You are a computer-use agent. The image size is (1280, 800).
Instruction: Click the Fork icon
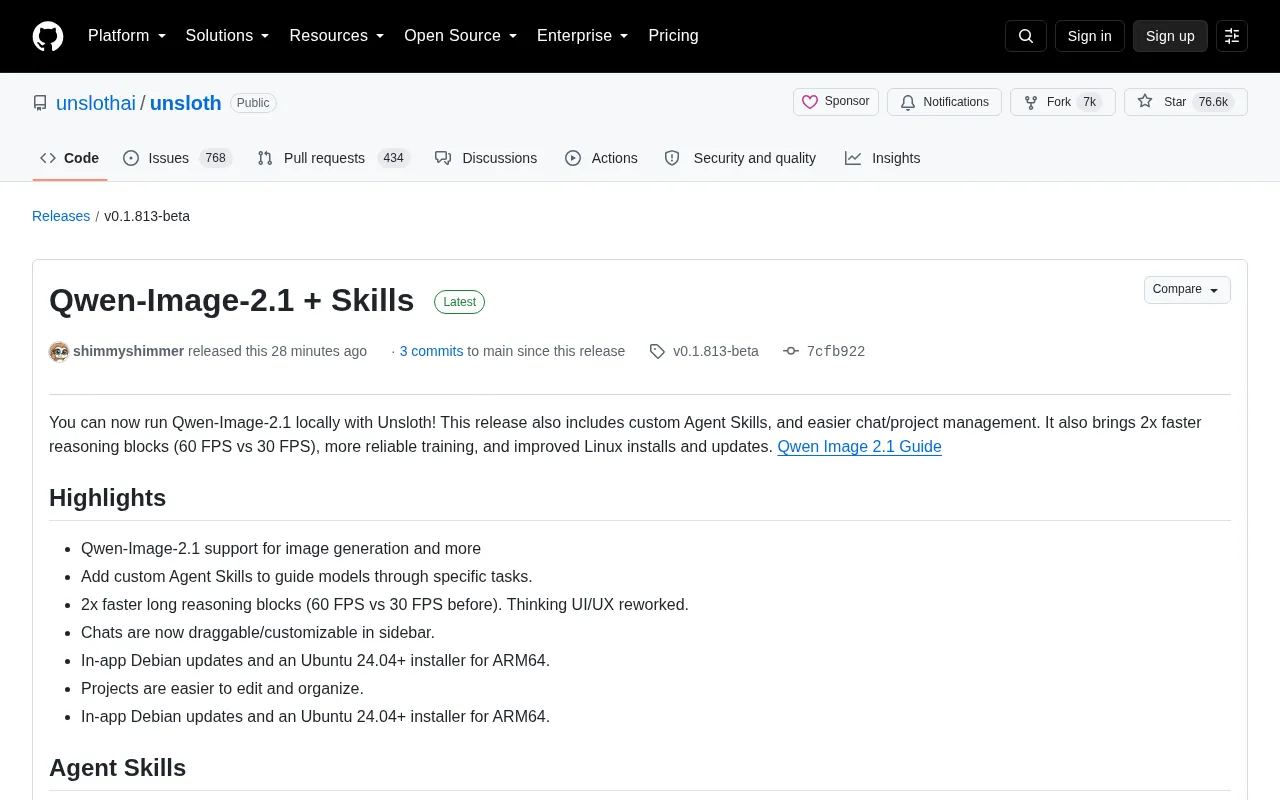pyautogui.click(x=1031, y=102)
